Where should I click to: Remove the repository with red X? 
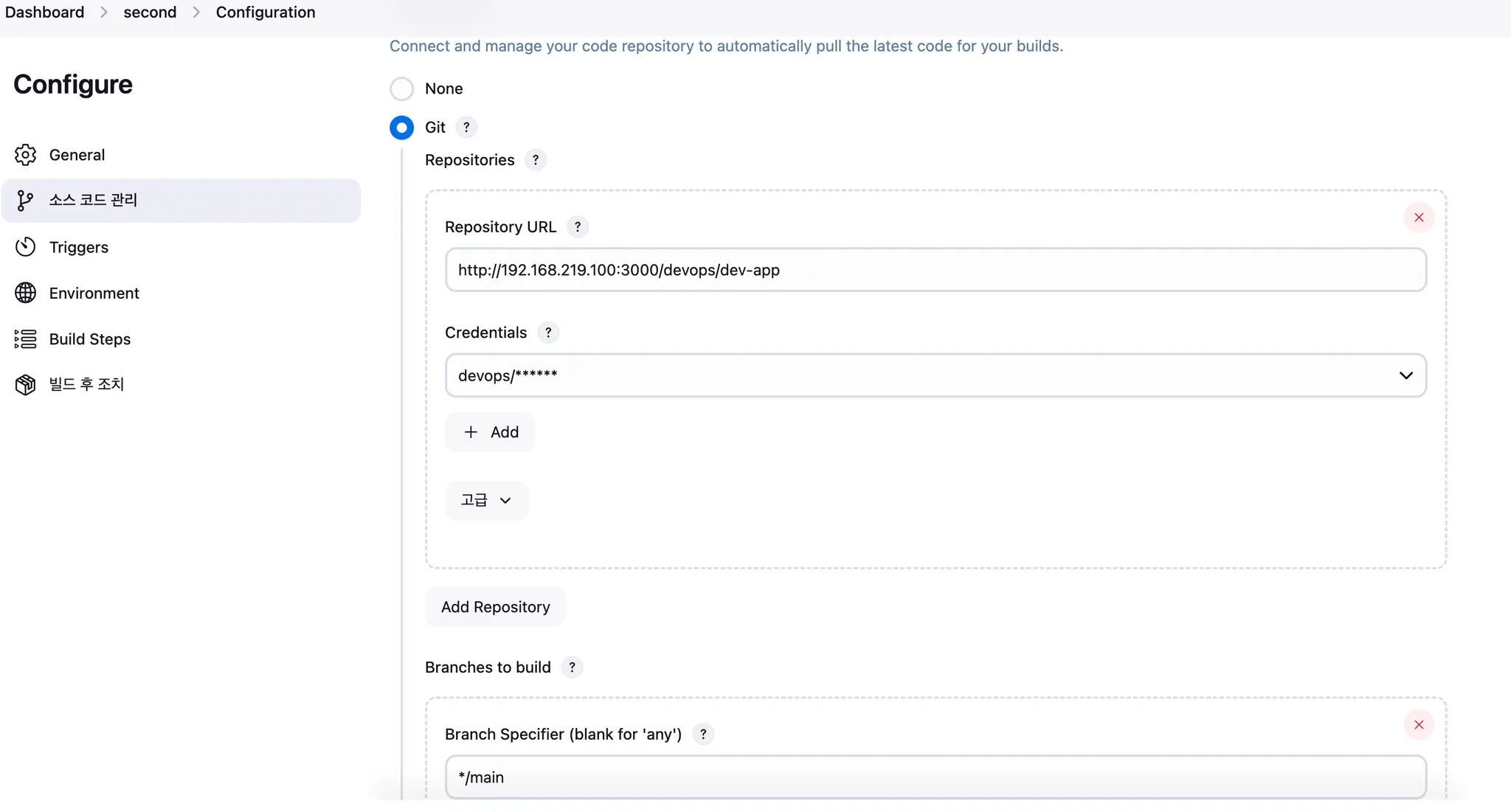point(1419,218)
